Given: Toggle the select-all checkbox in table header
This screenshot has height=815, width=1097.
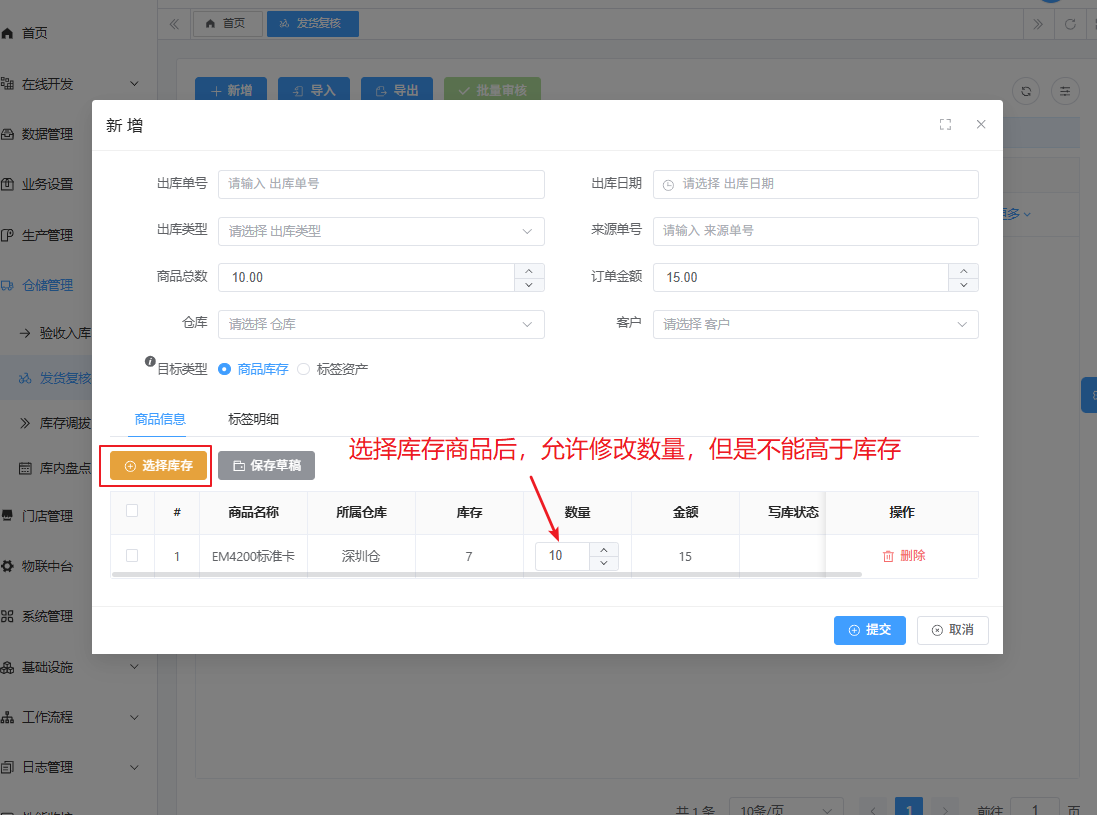Looking at the screenshot, I should 132,511.
